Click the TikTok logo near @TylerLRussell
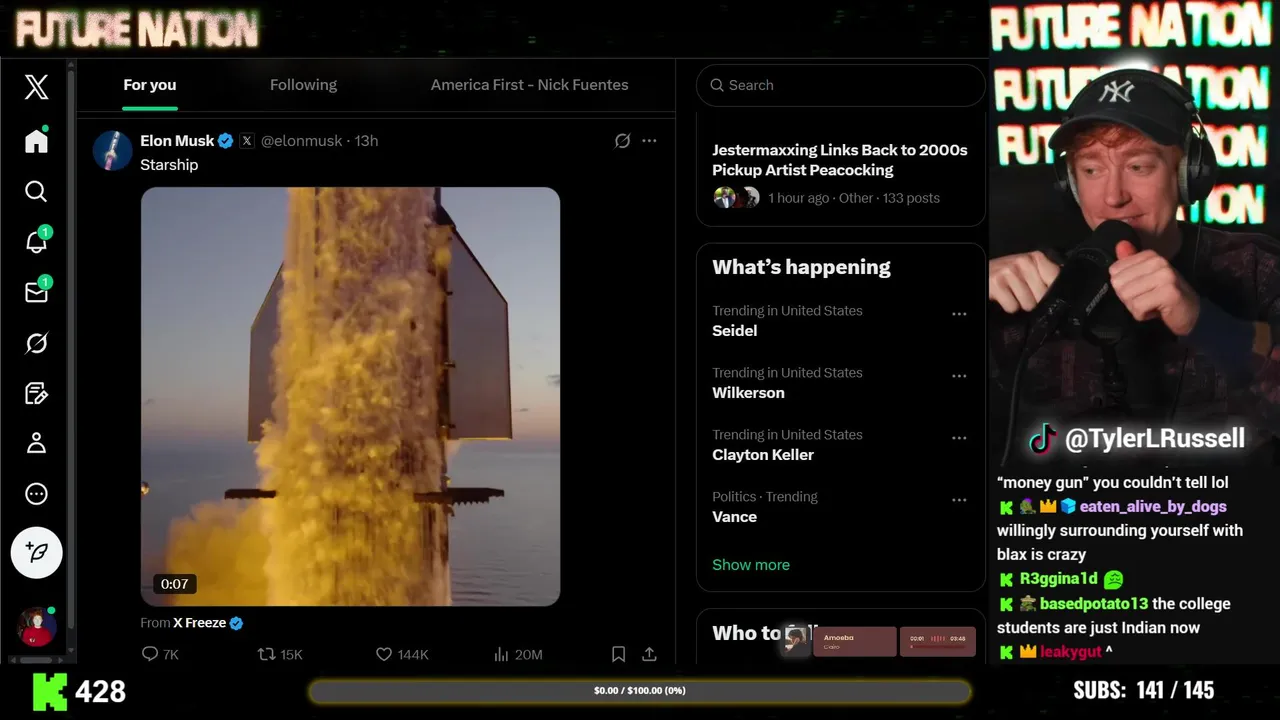Viewport: 1280px width, 720px height. coord(1043,439)
